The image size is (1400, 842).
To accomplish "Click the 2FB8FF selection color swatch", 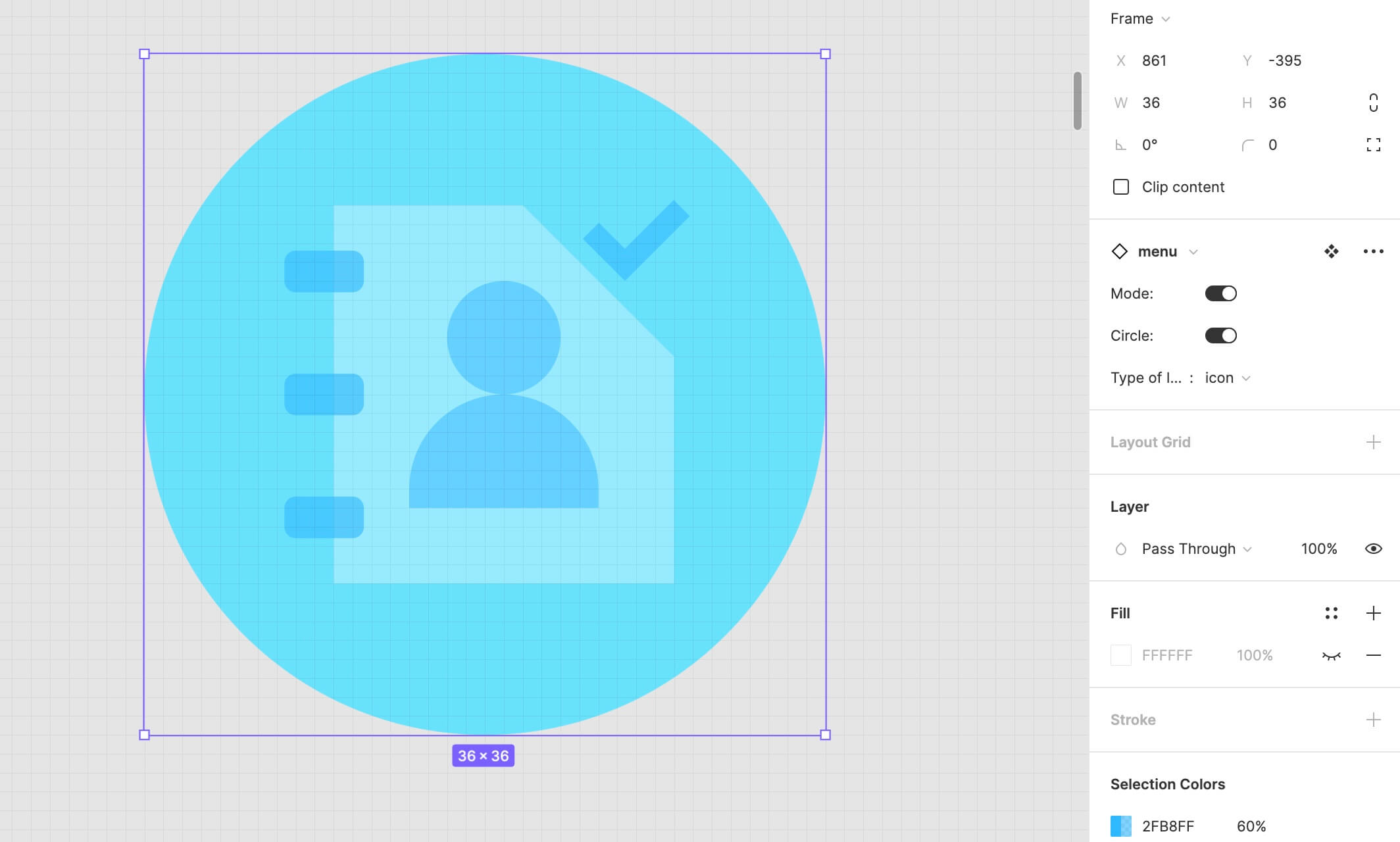I will (x=1120, y=826).
